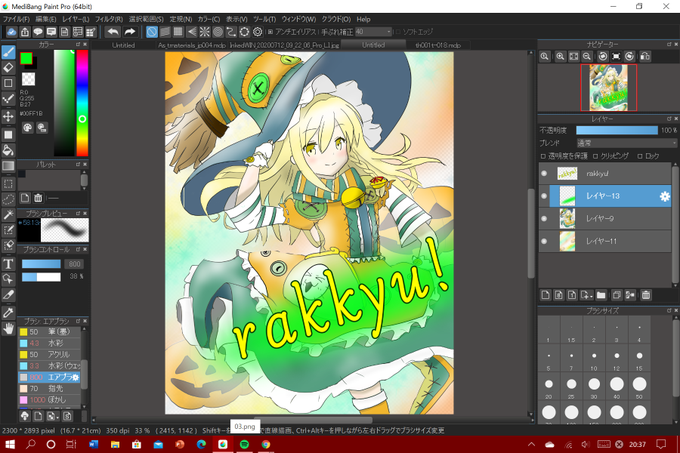The height and width of the screenshot is (453, 680).
Task: Open the add-layer-type dropdown with the plus
Action: (586, 295)
